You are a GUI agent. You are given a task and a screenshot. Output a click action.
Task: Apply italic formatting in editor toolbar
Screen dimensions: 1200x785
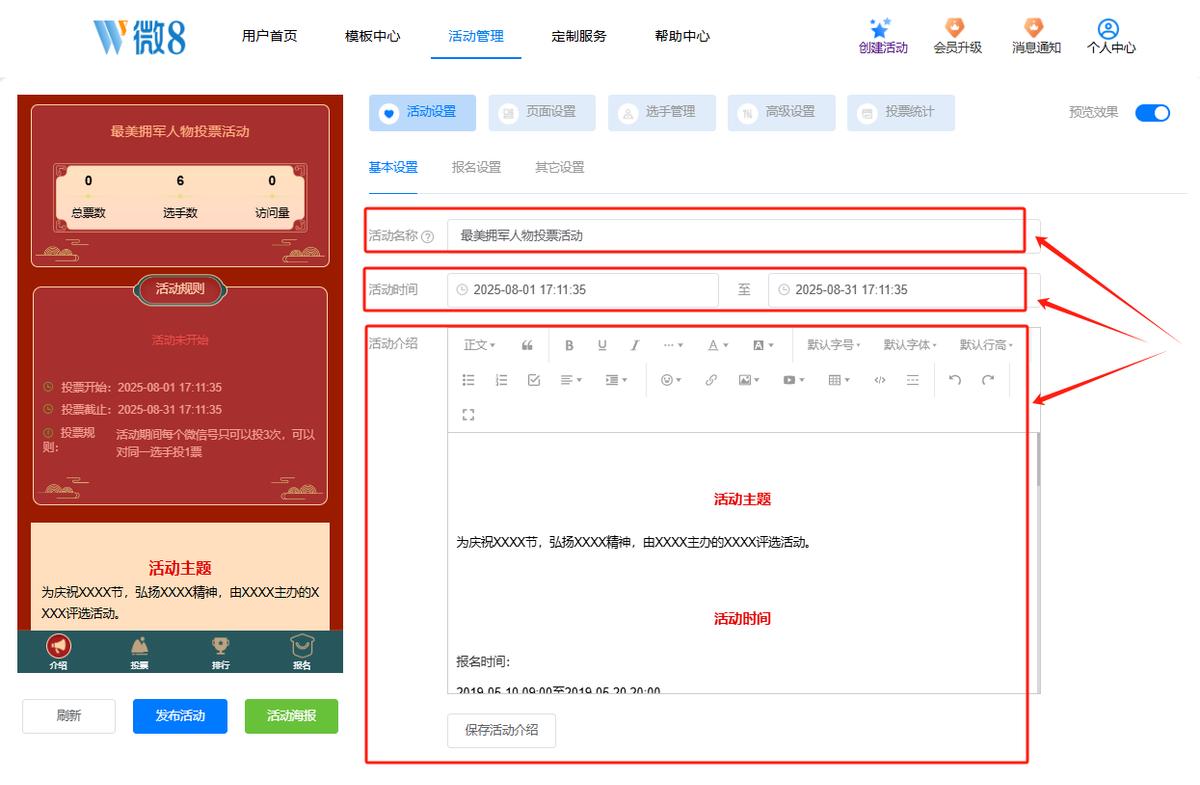(634, 345)
